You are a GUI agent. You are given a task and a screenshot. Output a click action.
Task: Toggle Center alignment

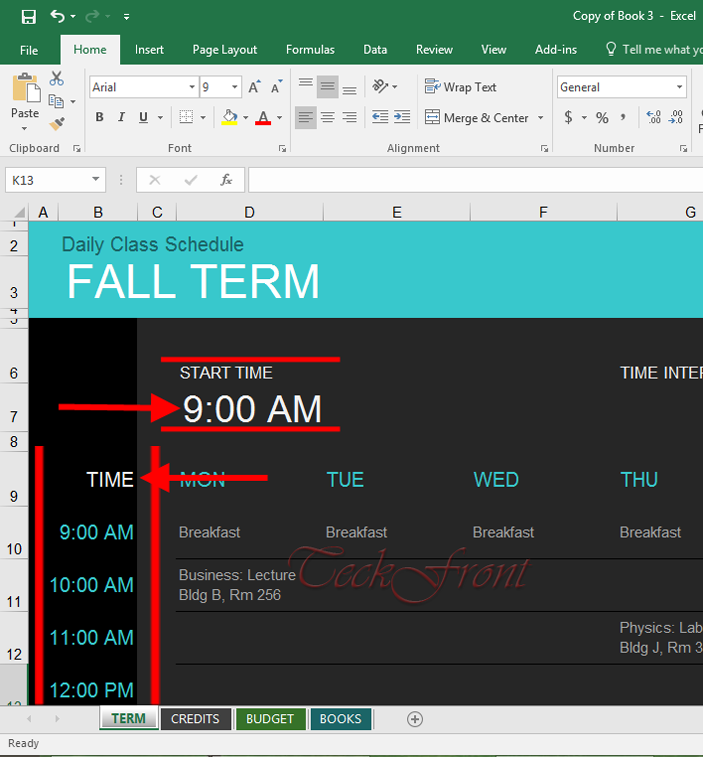tap(327, 117)
